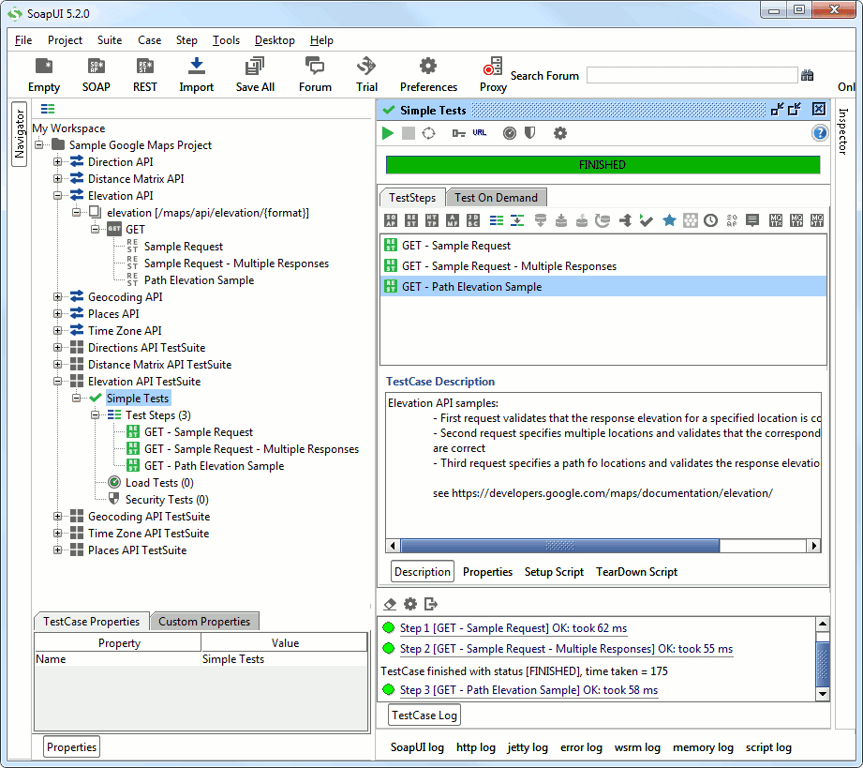863x768 pixels.
Task: Open the Project menu
Action: point(65,40)
